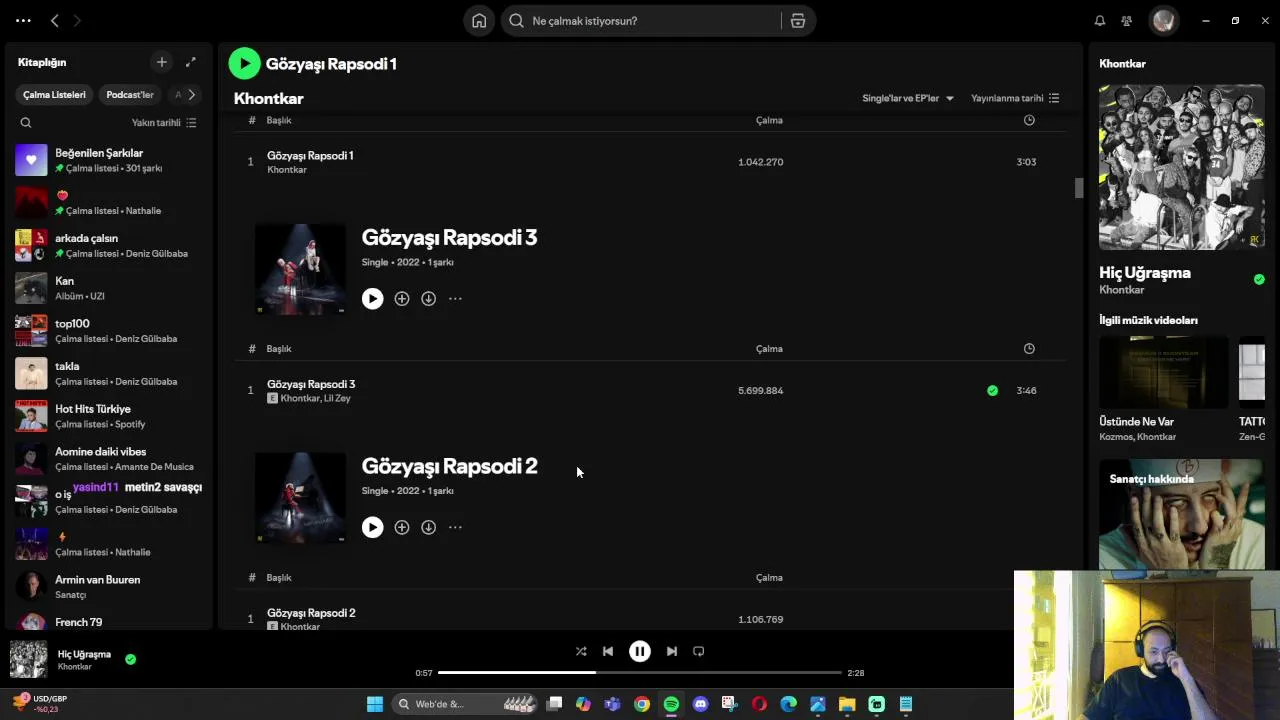Open Microsoft Teams from the taskbar
Viewport: 1280px width, 720px height.
click(612, 704)
